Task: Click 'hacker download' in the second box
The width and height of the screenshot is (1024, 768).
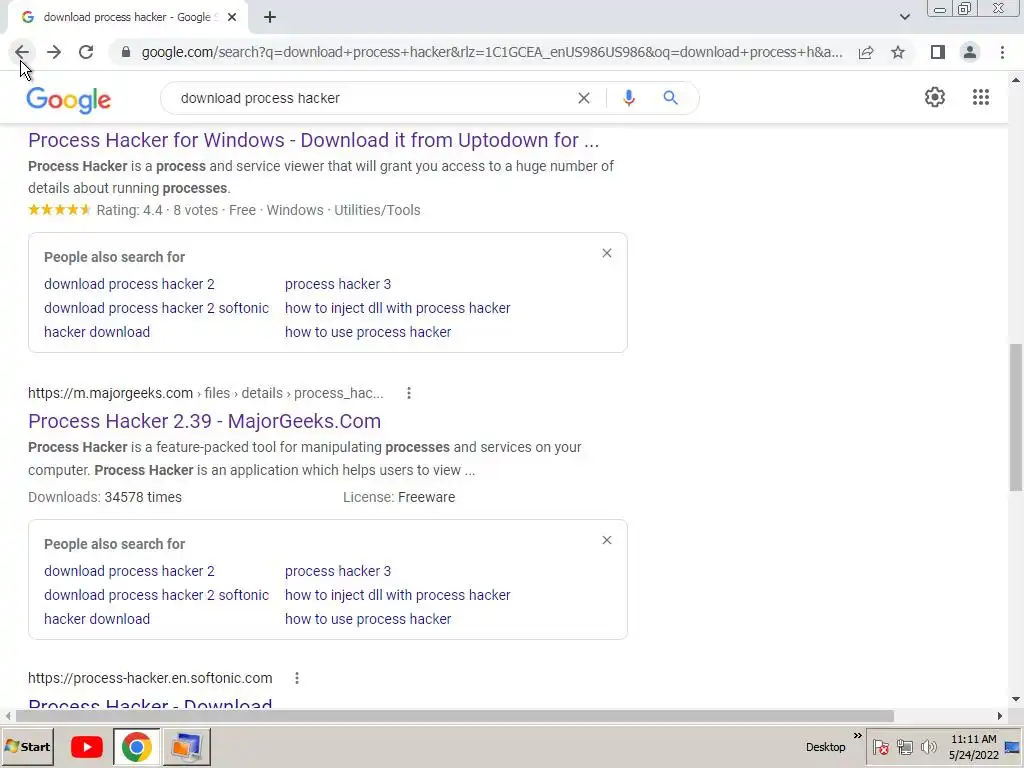Action: click(x=97, y=619)
